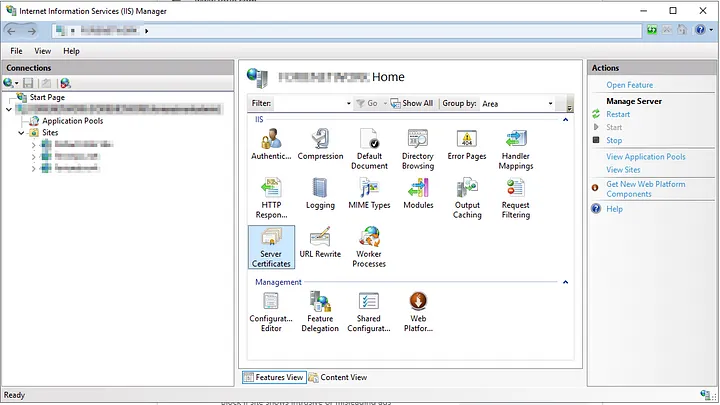Click the back navigation arrow
The image size is (720, 405).
coord(11,31)
